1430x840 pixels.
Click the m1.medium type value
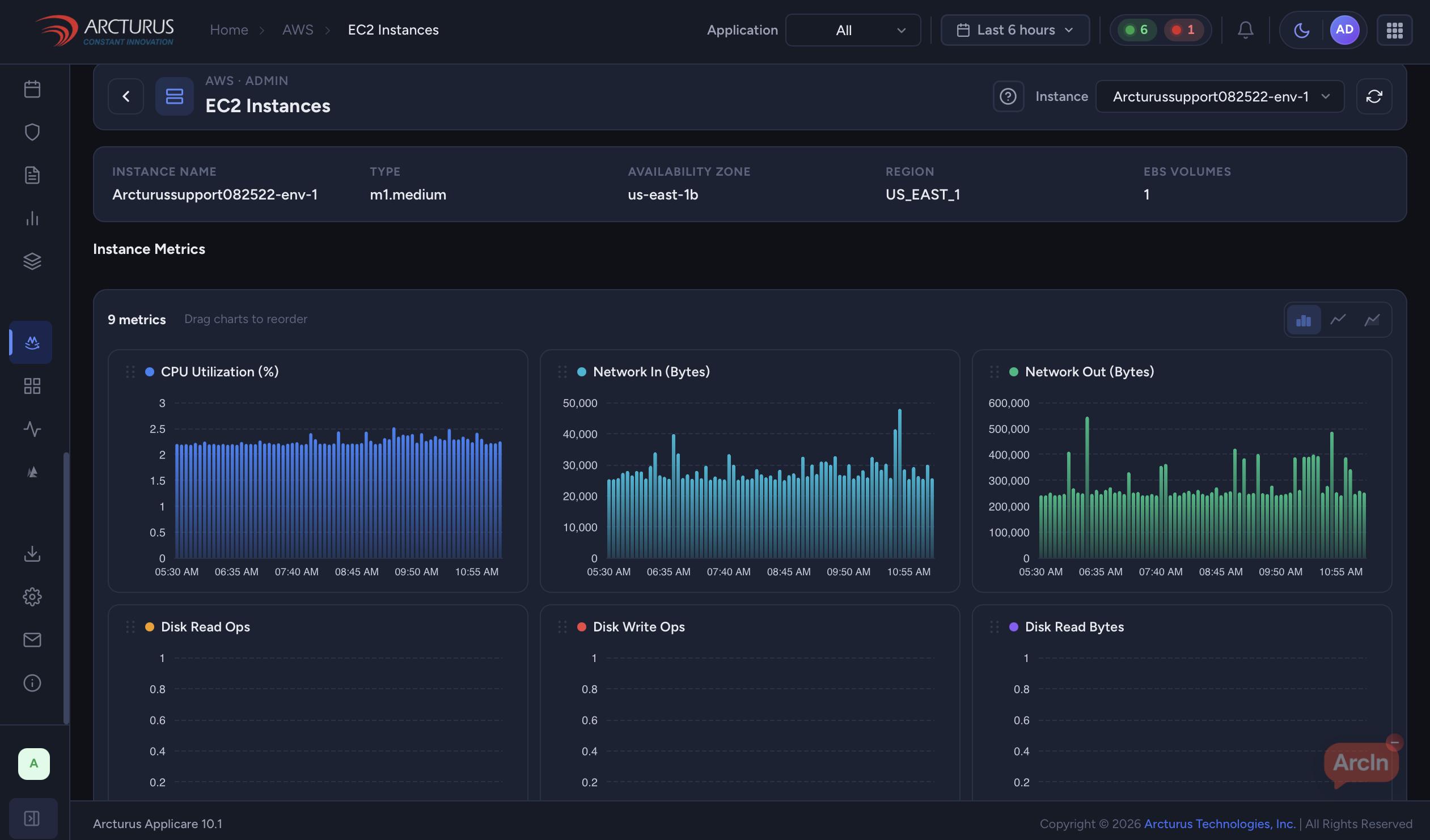click(408, 194)
